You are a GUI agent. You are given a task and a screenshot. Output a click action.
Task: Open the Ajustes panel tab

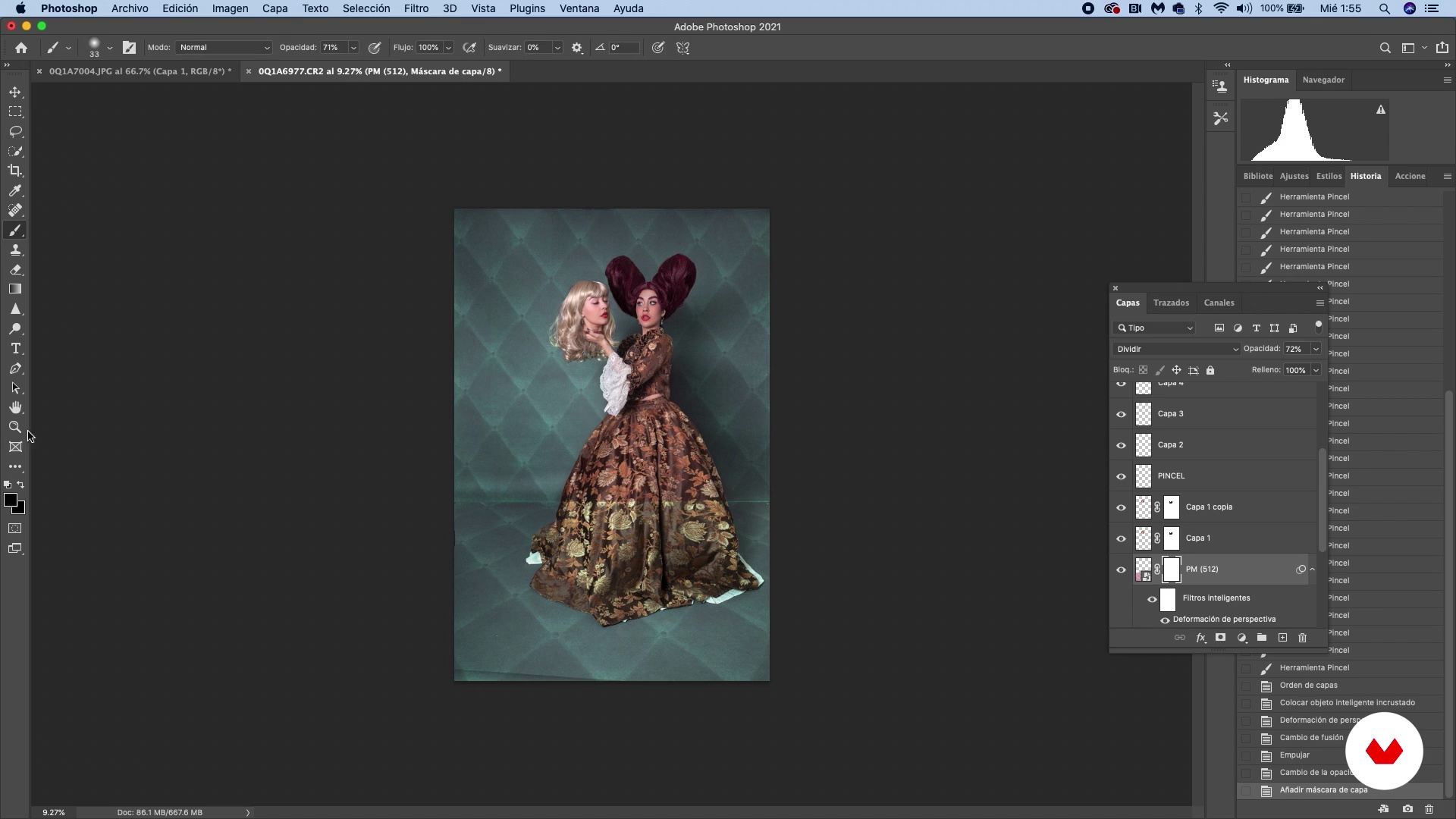(1294, 176)
